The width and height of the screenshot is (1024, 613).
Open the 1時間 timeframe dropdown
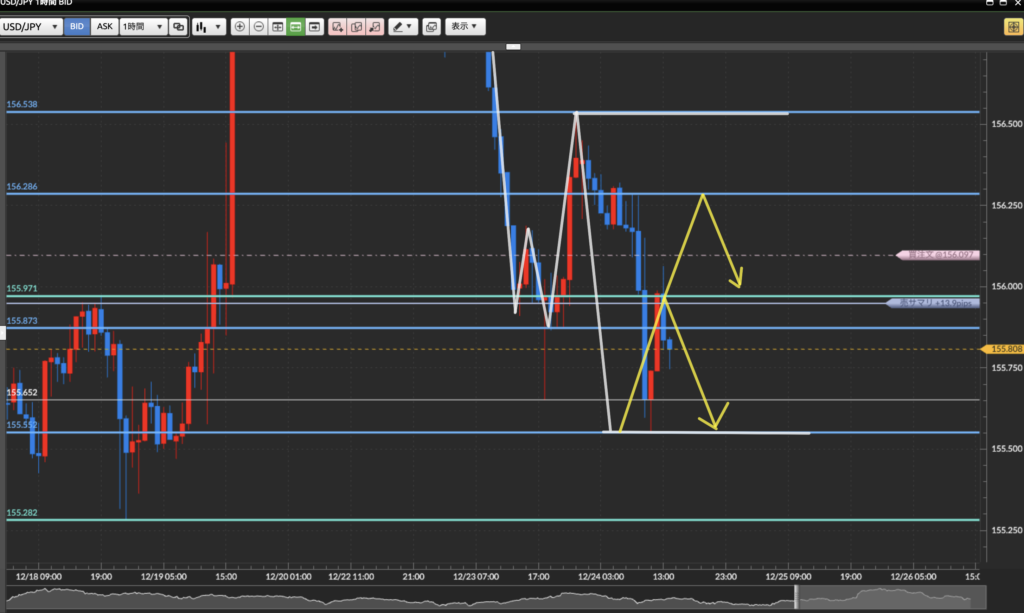(x=142, y=27)
